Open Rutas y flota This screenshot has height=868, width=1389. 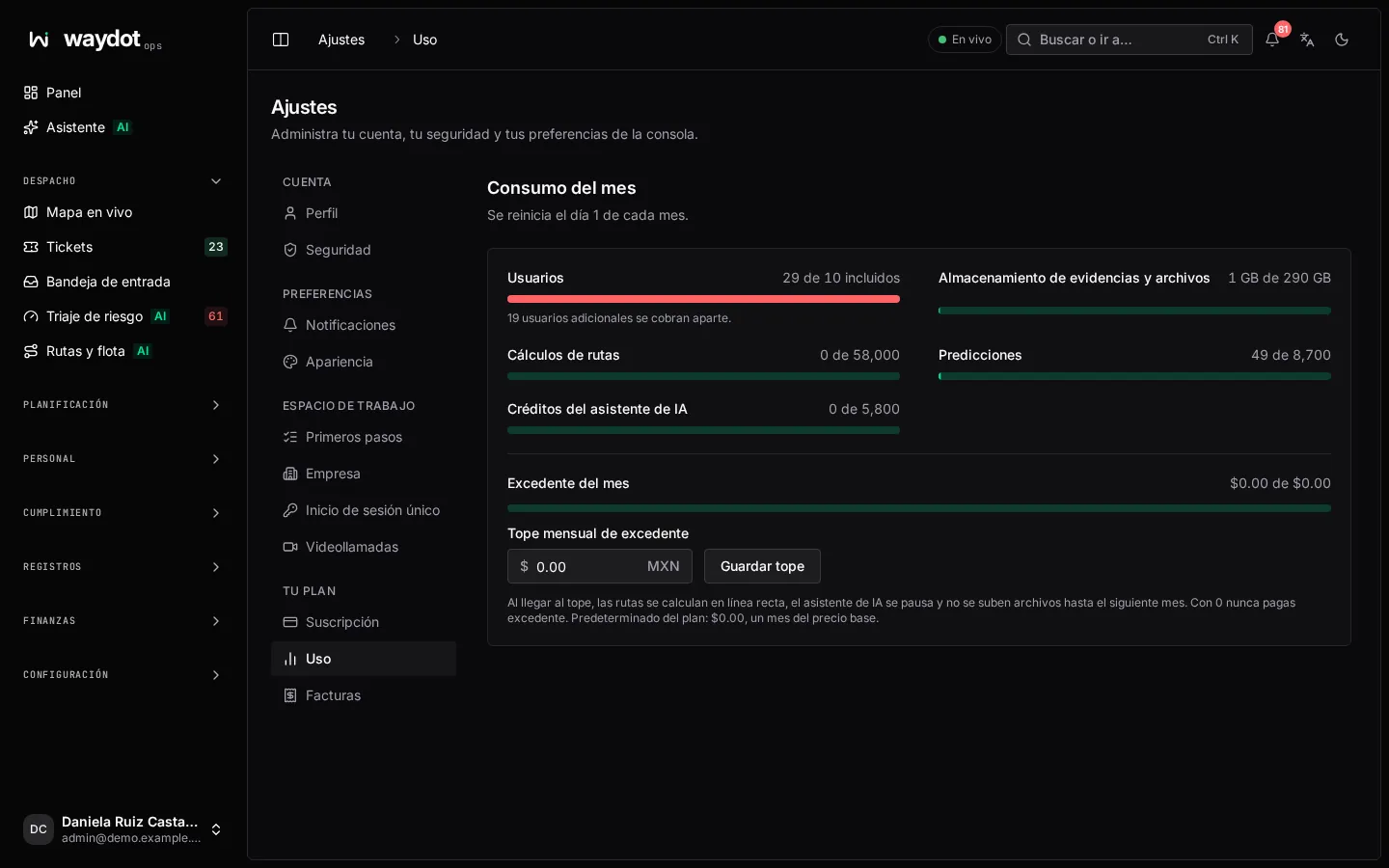(123, 351)
